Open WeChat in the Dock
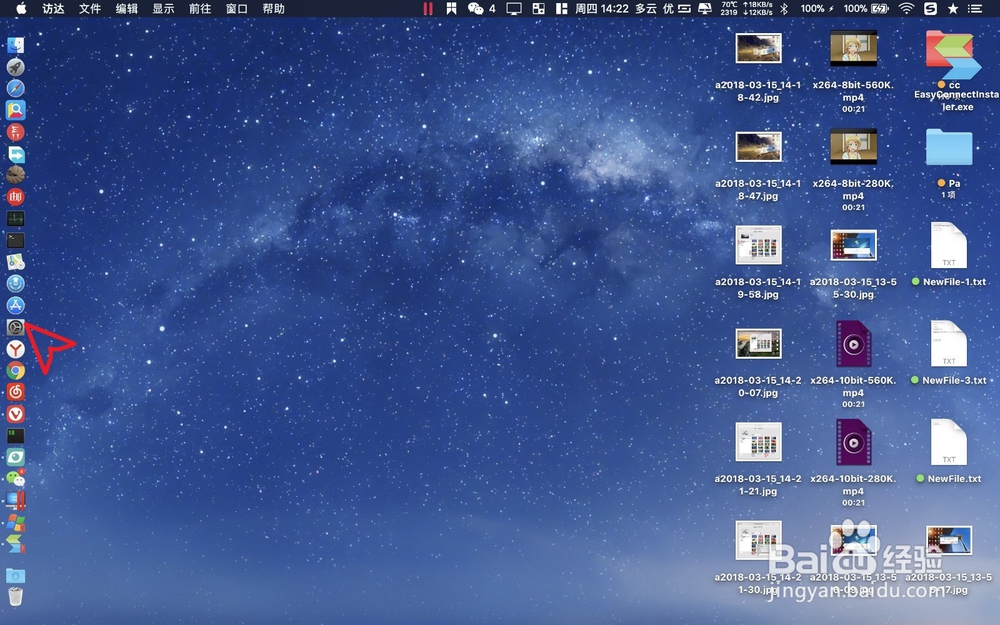The width and height of the screenshot is (1000, 625). 15,478
